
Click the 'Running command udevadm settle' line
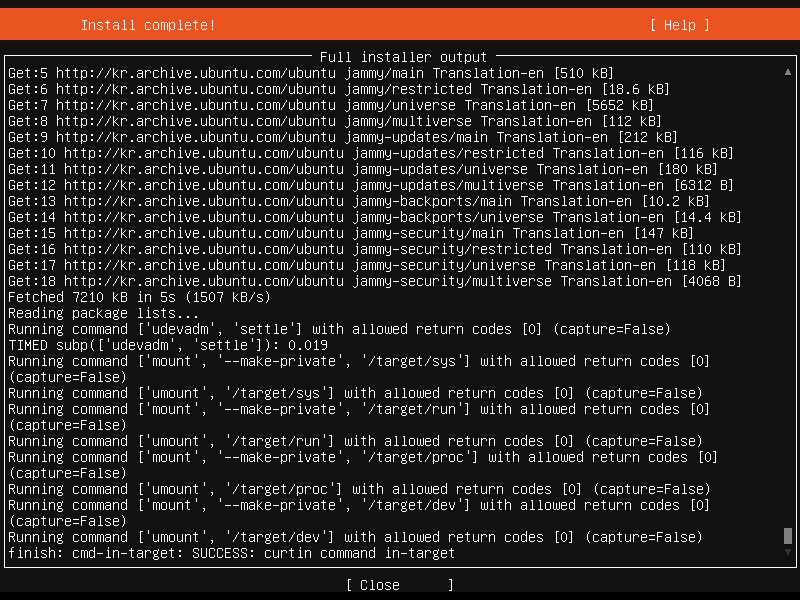(x=339, y=329)
